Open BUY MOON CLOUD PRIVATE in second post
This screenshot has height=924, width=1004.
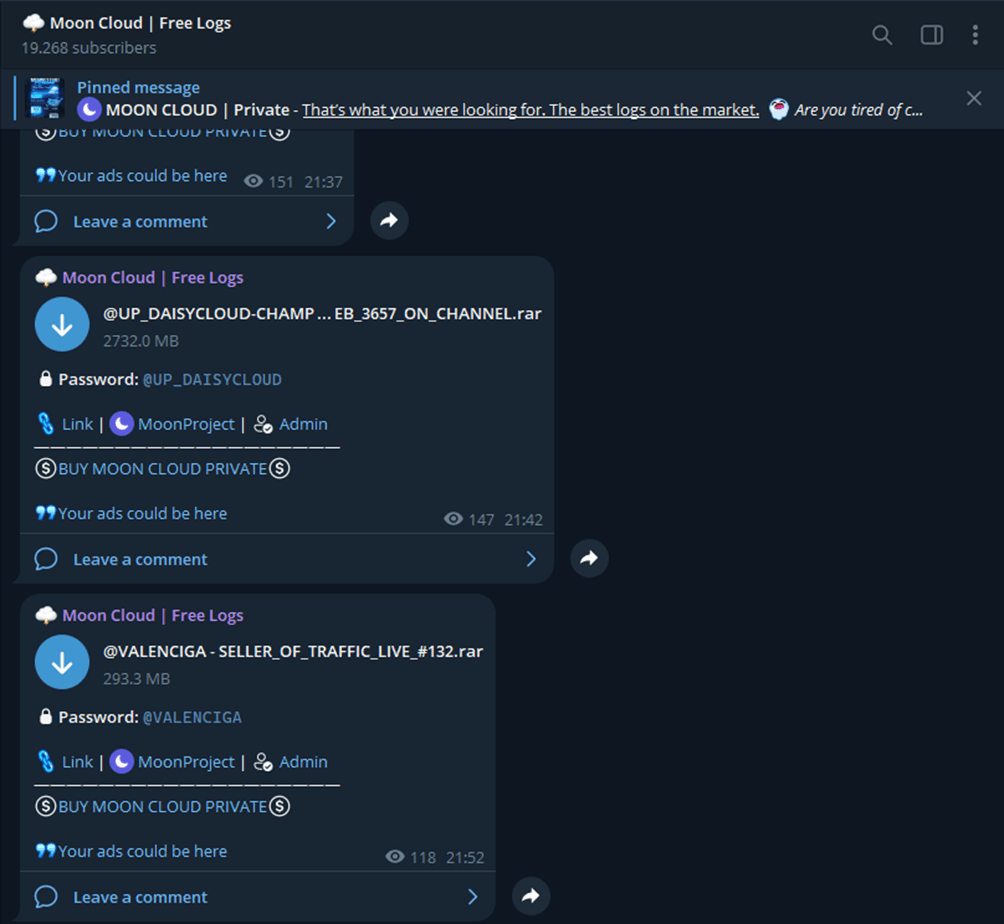(x=163, y=469)
